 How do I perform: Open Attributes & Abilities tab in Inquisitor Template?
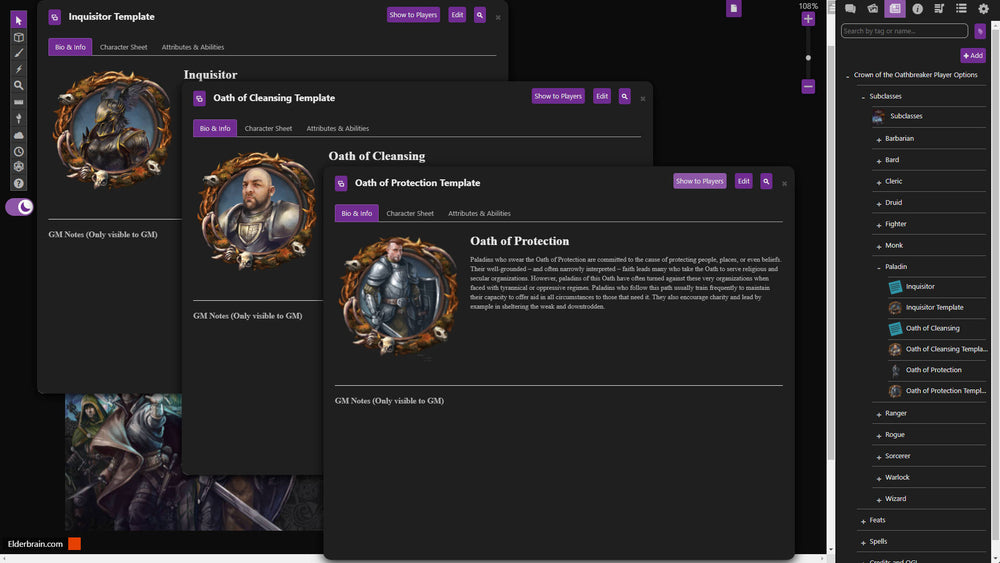pyautogui.click(x=193, y=47)
